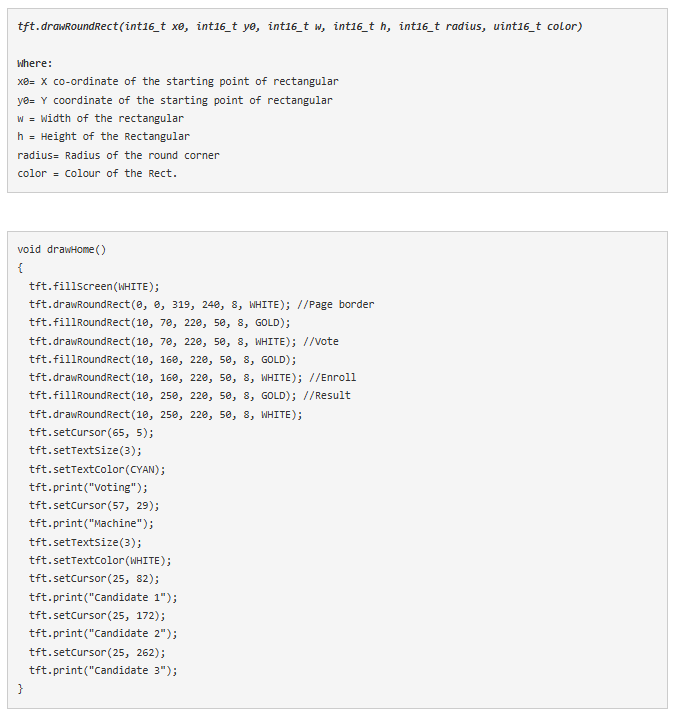Select the tft.print("Candidate 1") line
The image size is (677, 715).
click(x=103, y=597)
